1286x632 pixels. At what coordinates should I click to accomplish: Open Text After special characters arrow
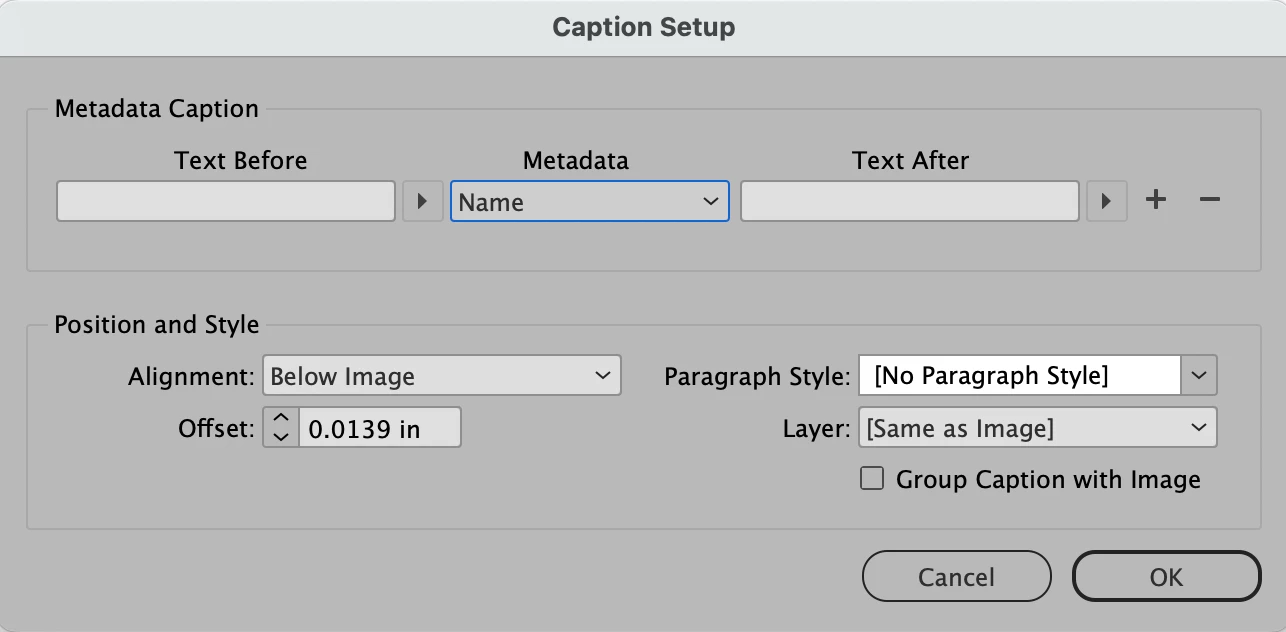(x=1106, y=201)
